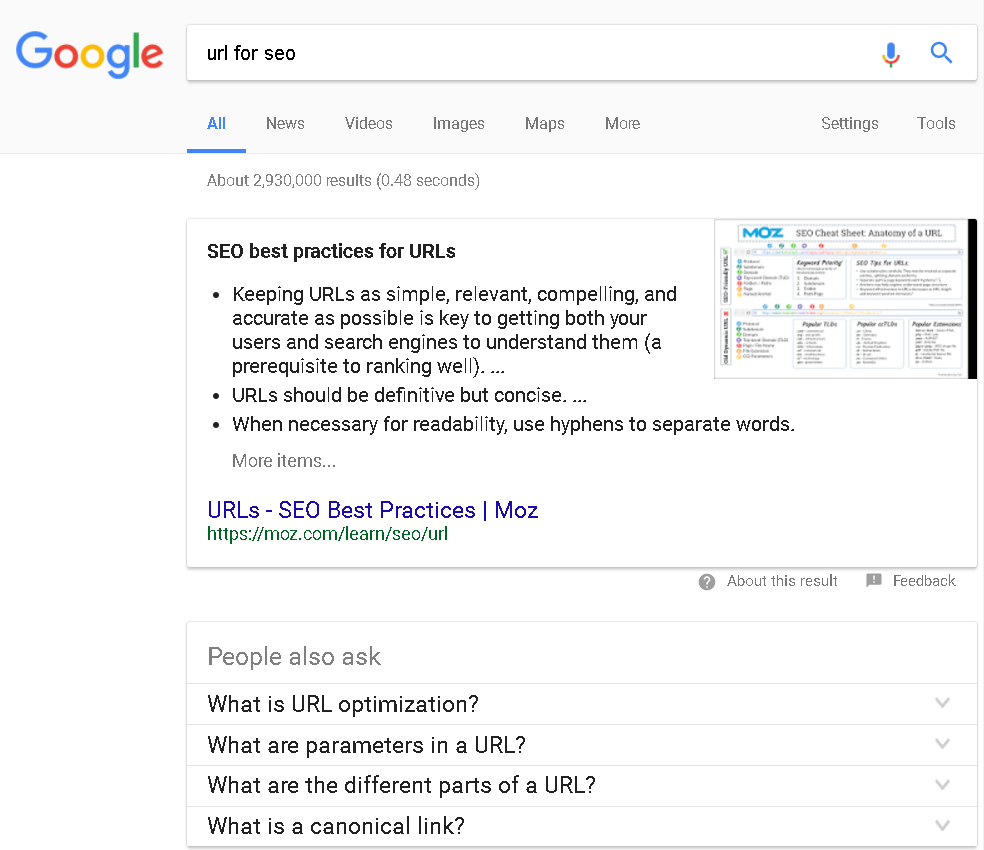
Task: Click inside the search query field
Action: 500,53
